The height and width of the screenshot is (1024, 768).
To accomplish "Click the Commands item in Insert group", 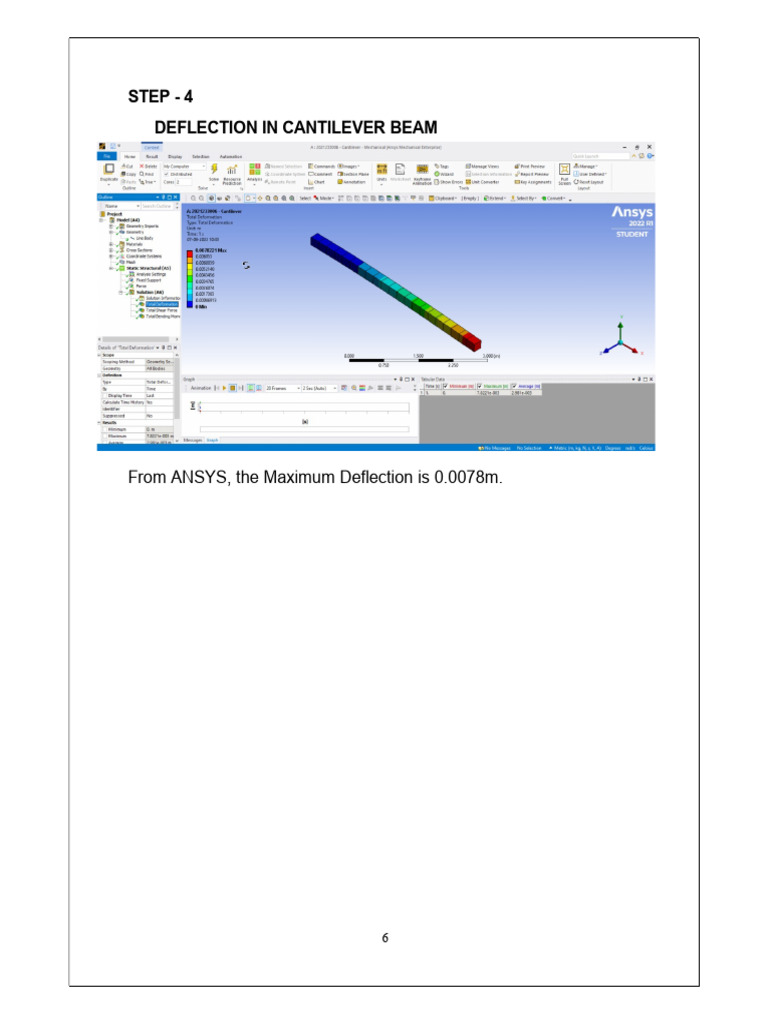I will [x=322, y=166].
